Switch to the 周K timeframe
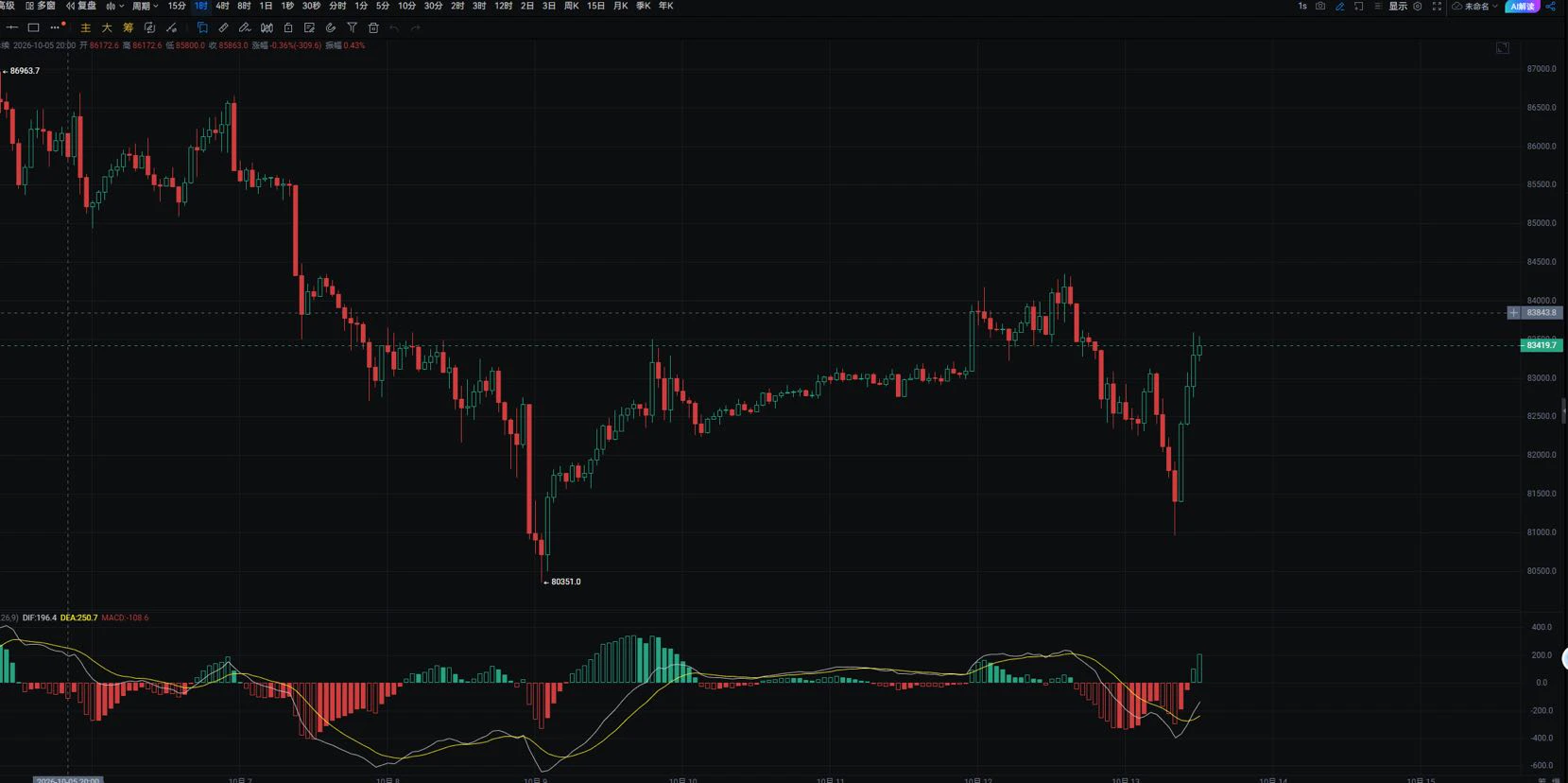The image size is (1568, 783). [x=571, y=6]
